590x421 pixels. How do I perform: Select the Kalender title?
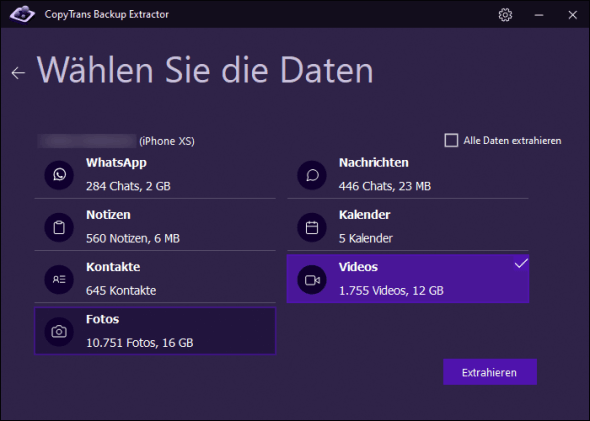coord(364,215)
